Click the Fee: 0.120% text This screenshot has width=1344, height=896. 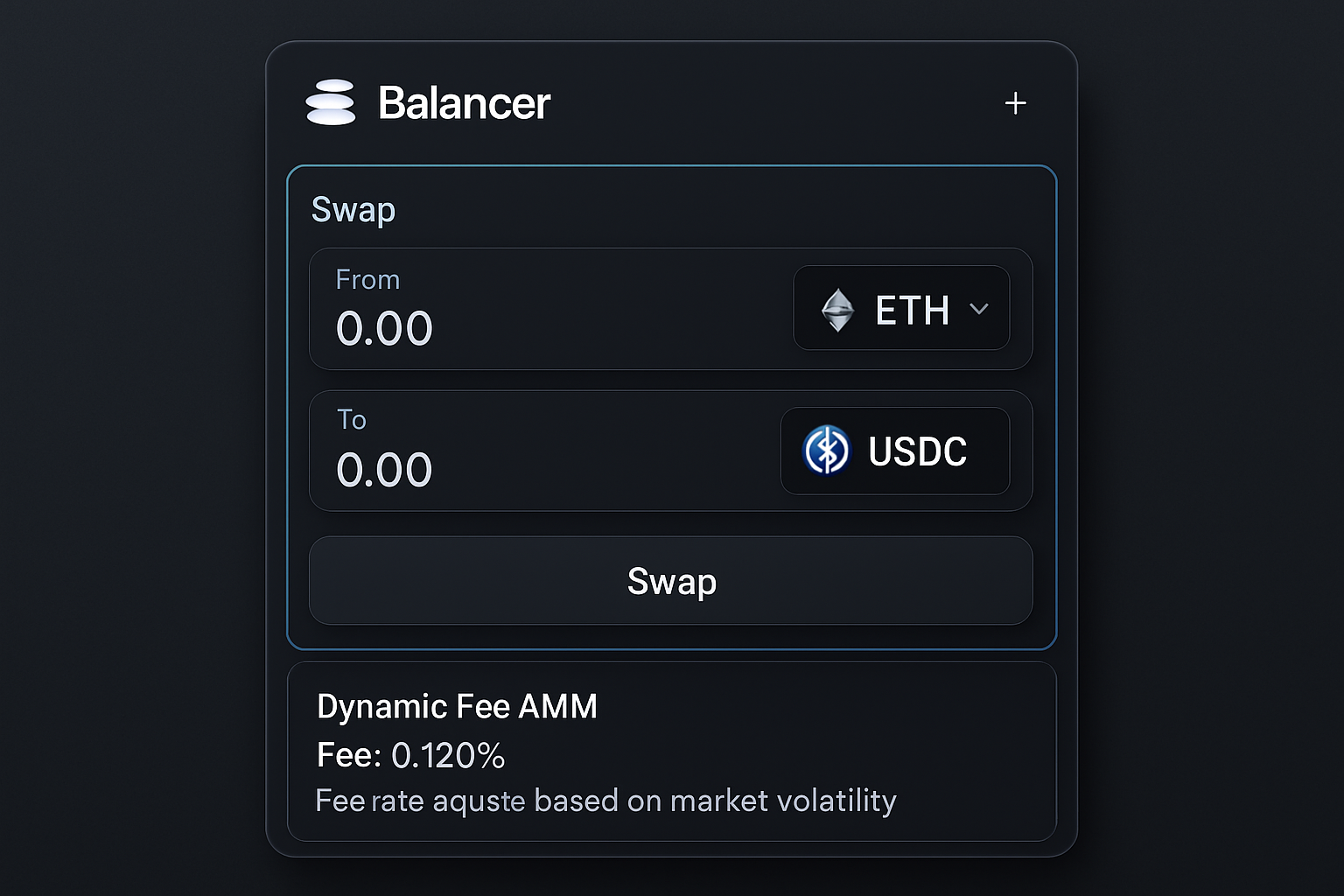coord(410,754)
